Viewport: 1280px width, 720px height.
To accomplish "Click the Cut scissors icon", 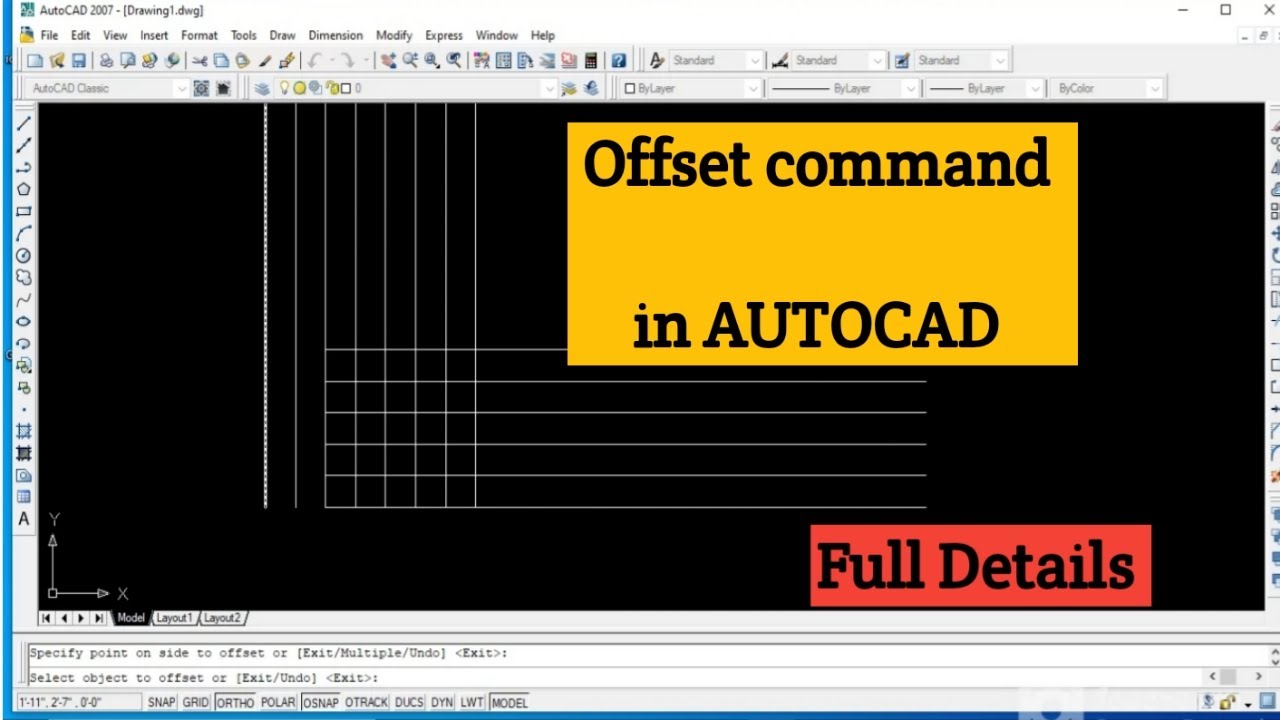I will click(199, 60).
